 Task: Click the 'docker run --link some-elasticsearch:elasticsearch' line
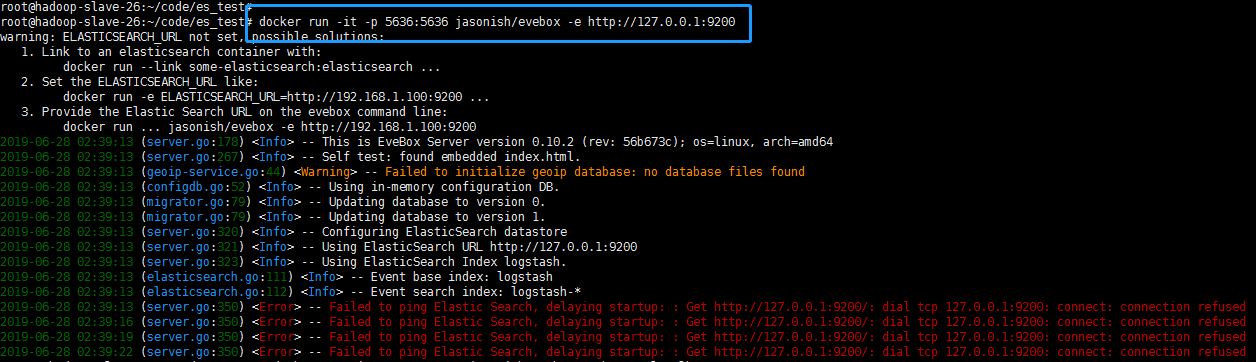251,66
